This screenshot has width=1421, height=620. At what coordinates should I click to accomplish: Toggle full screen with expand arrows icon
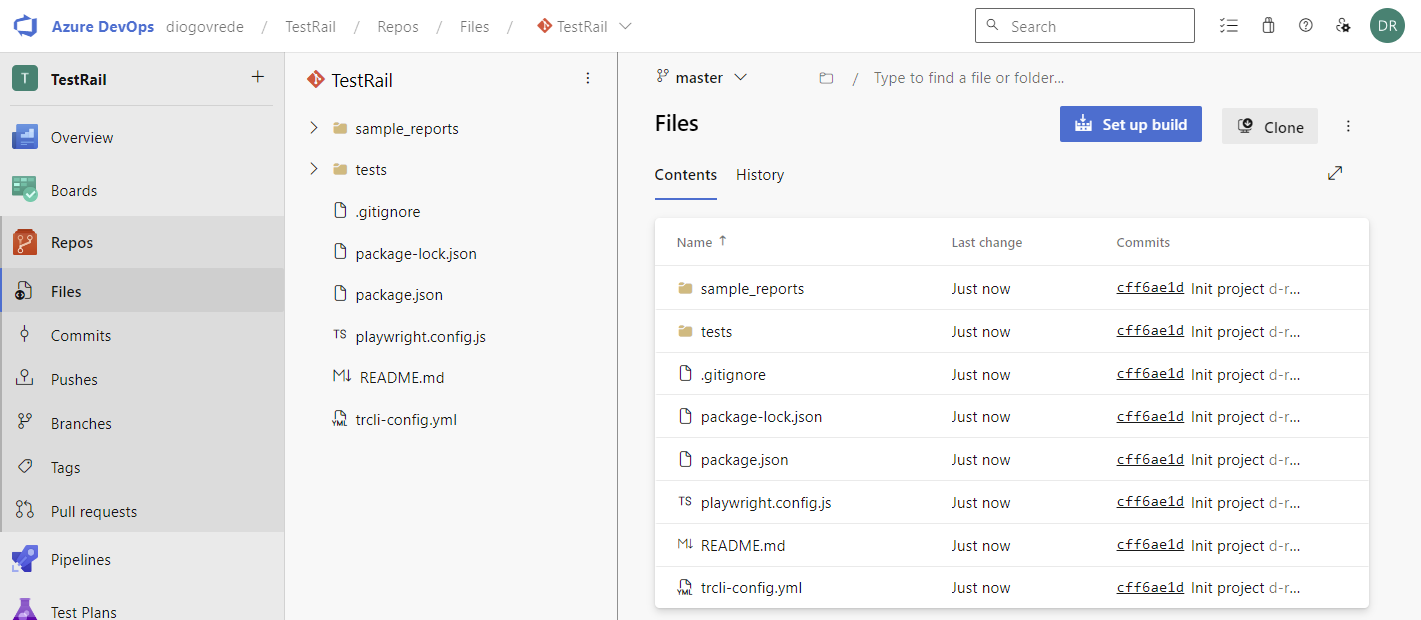(x=1335, y=173)
